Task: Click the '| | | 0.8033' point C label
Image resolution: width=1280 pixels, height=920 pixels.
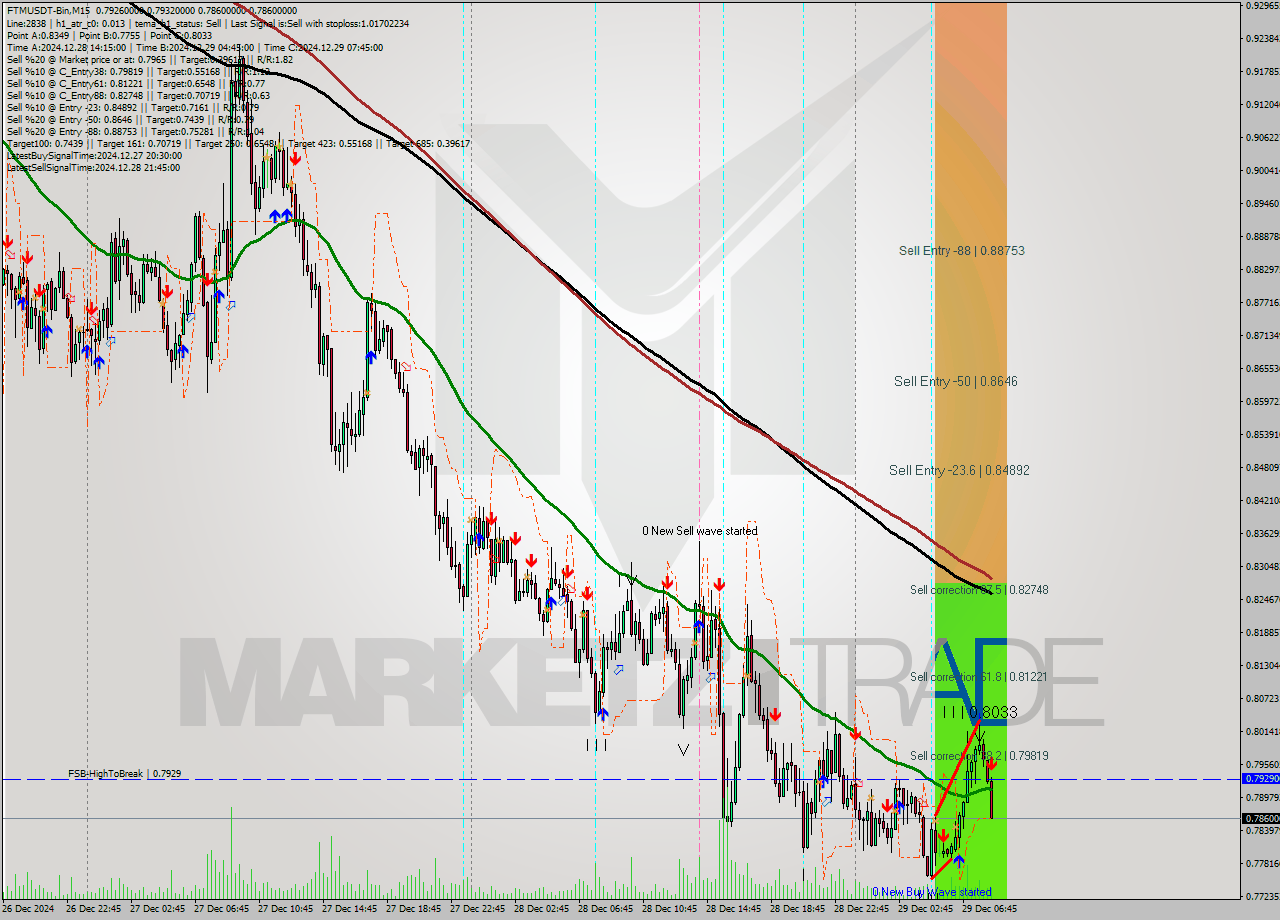Action: (980, 712)
